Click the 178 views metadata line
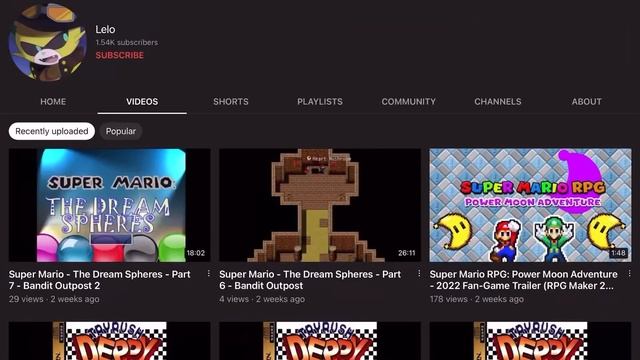The height and width of the screenshot is (360, 640). 476,299
